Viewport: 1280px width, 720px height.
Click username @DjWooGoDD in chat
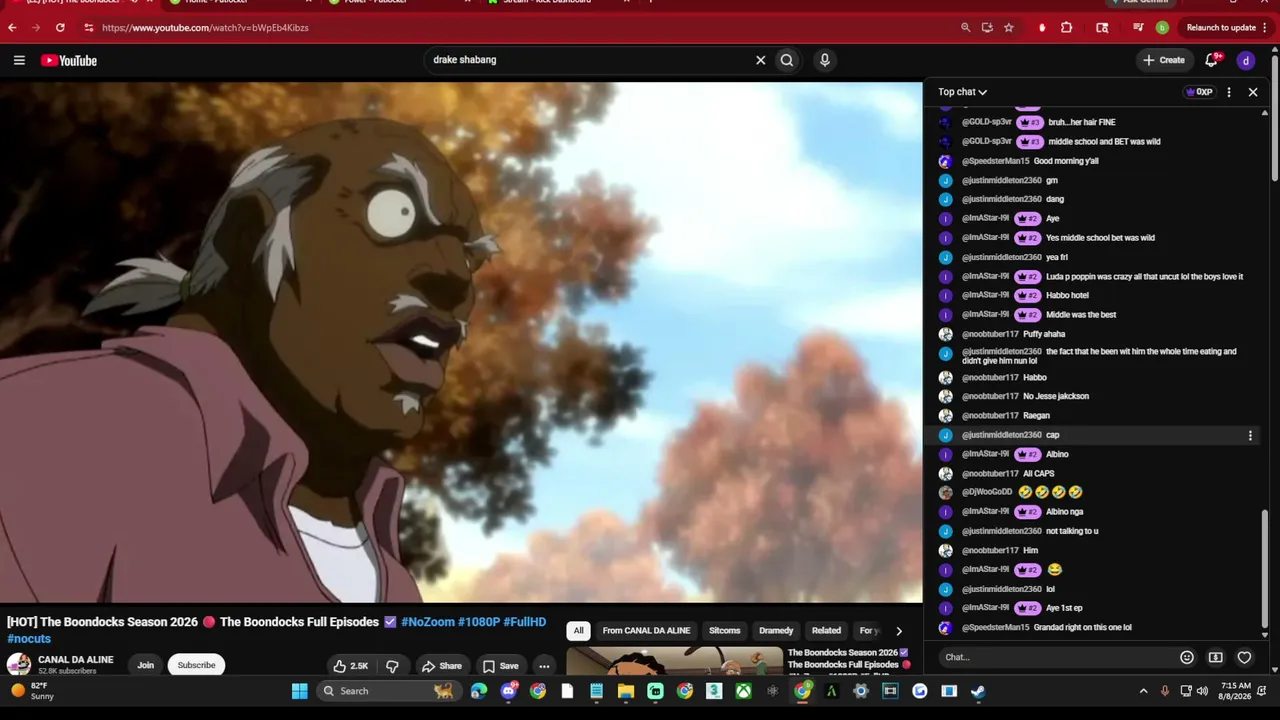click(987, 492)
